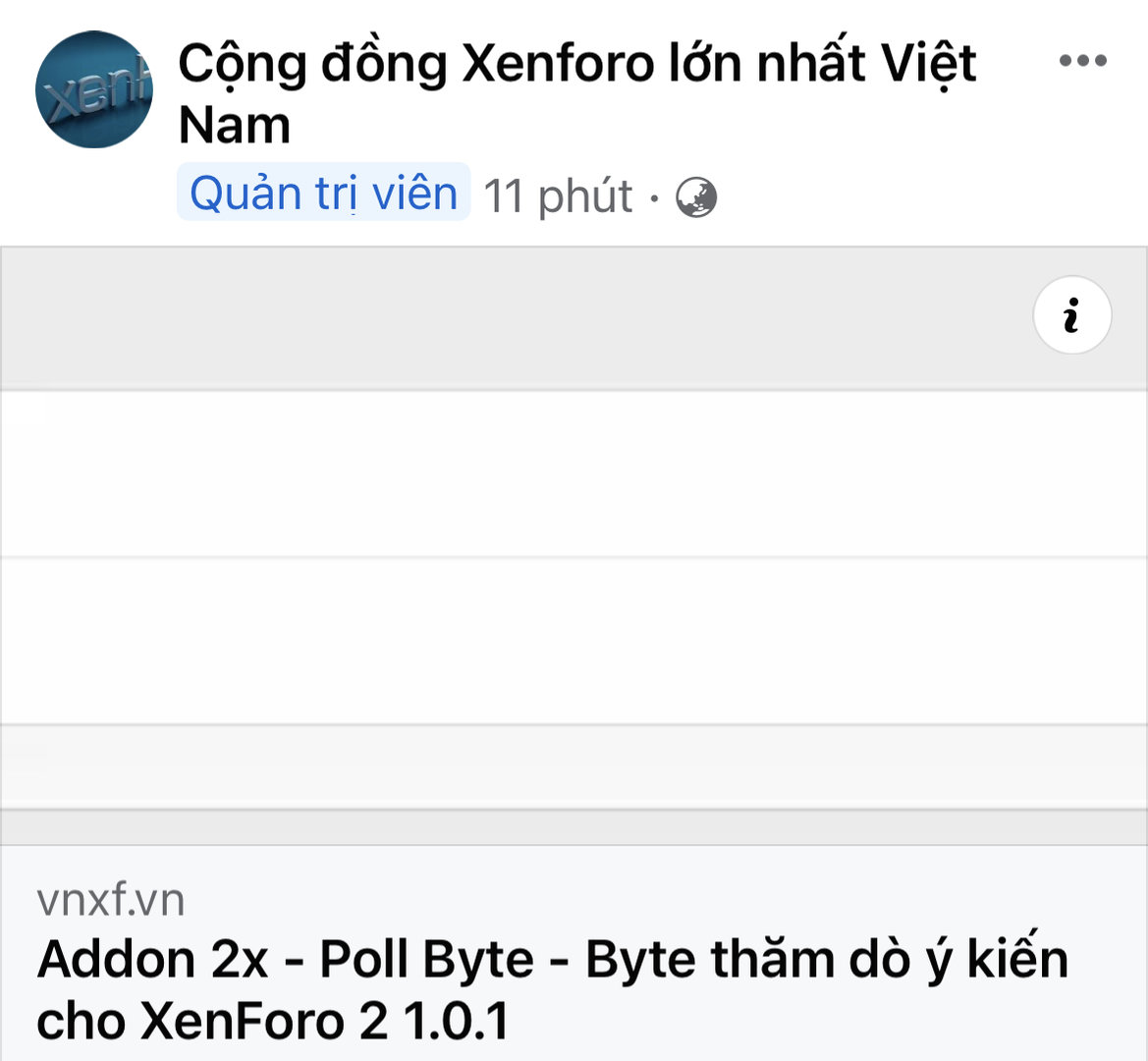Screen dimensions: 1148x1061
Task: Click the lower white row of link preview
Action: click(x=574, y=641)
